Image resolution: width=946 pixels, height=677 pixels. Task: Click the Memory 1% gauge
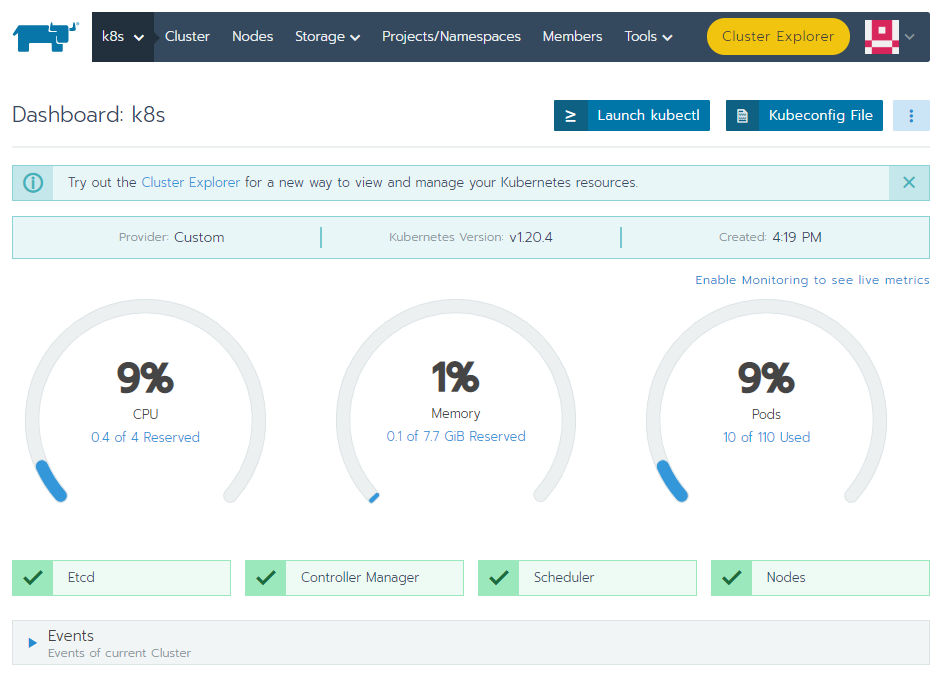point(456,401)
